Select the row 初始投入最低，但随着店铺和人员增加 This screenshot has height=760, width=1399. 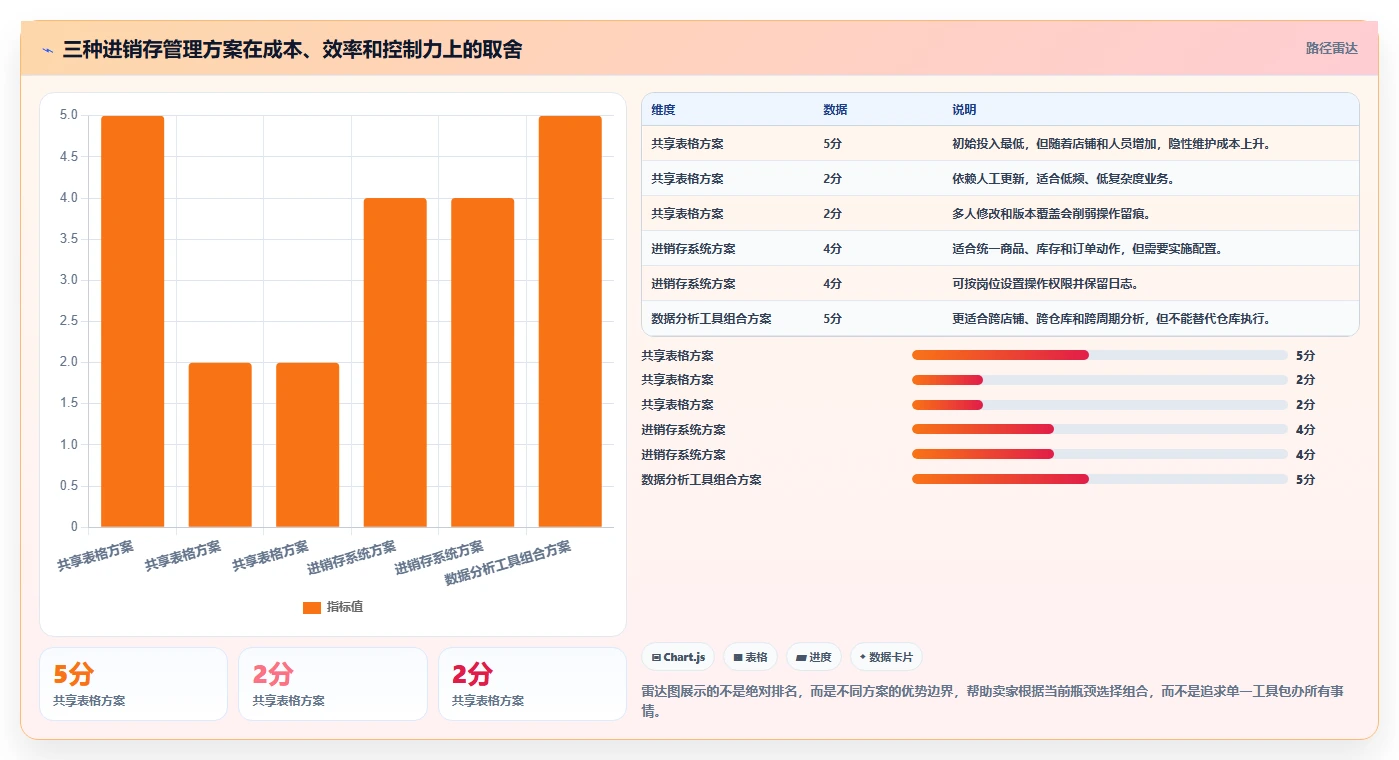(x=1000, y=144)
